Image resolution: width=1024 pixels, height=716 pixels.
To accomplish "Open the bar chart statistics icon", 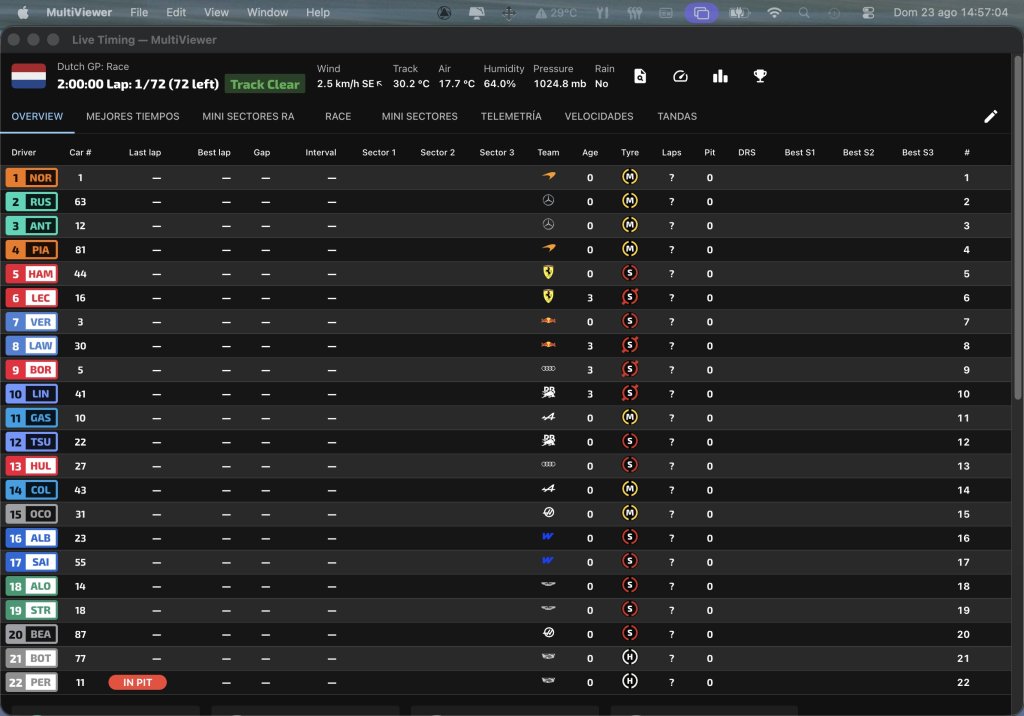I will (720, 76).
